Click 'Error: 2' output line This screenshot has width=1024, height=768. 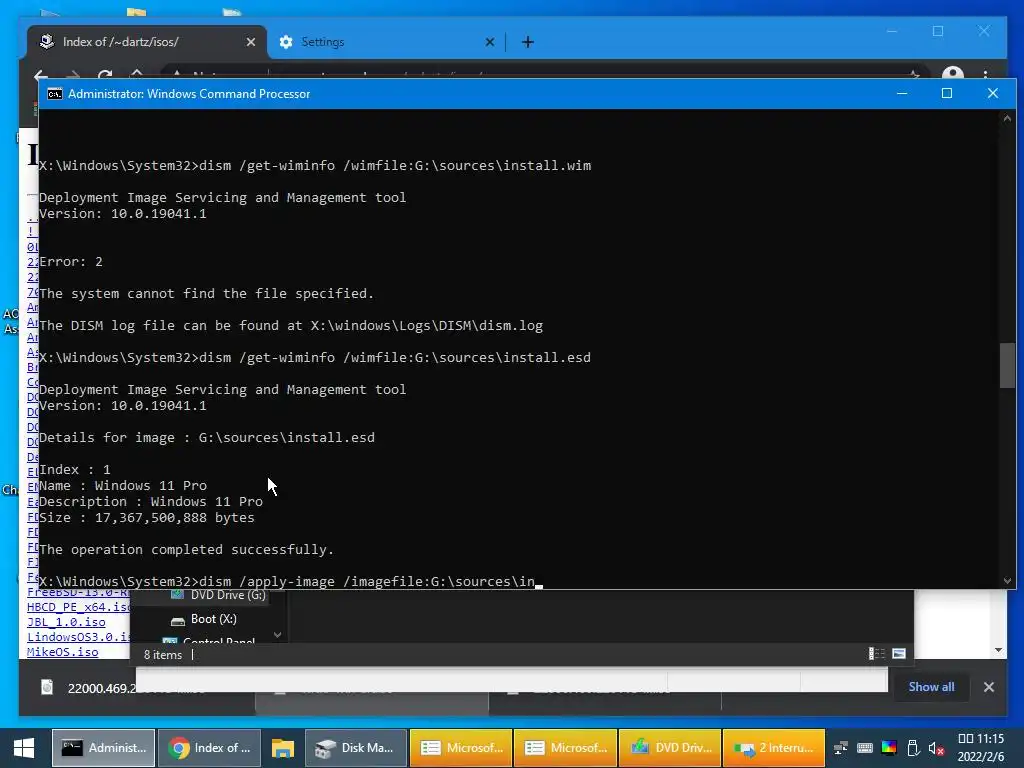[x=71, y=262]
